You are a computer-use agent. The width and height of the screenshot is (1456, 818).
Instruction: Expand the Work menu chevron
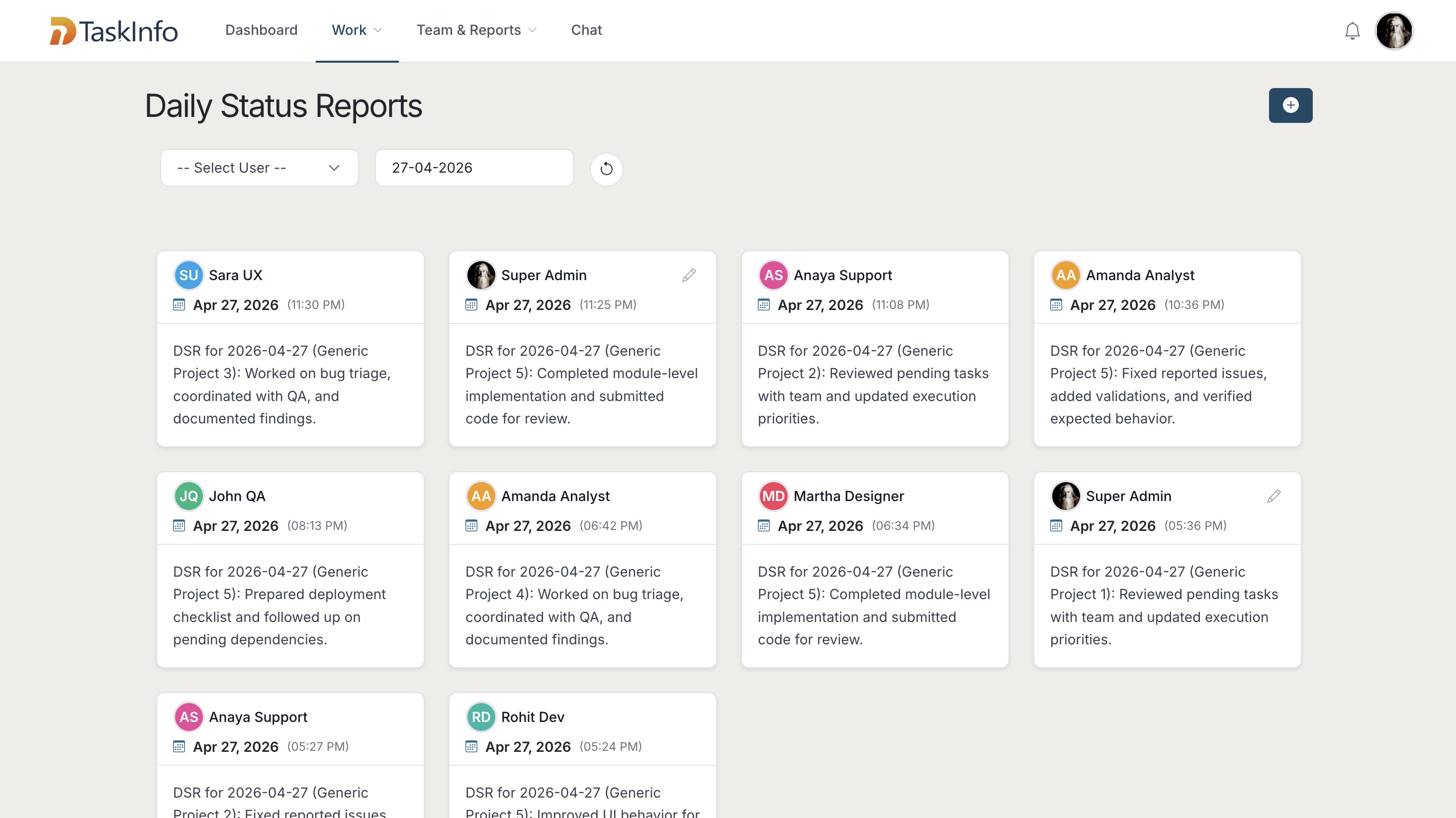378,30
